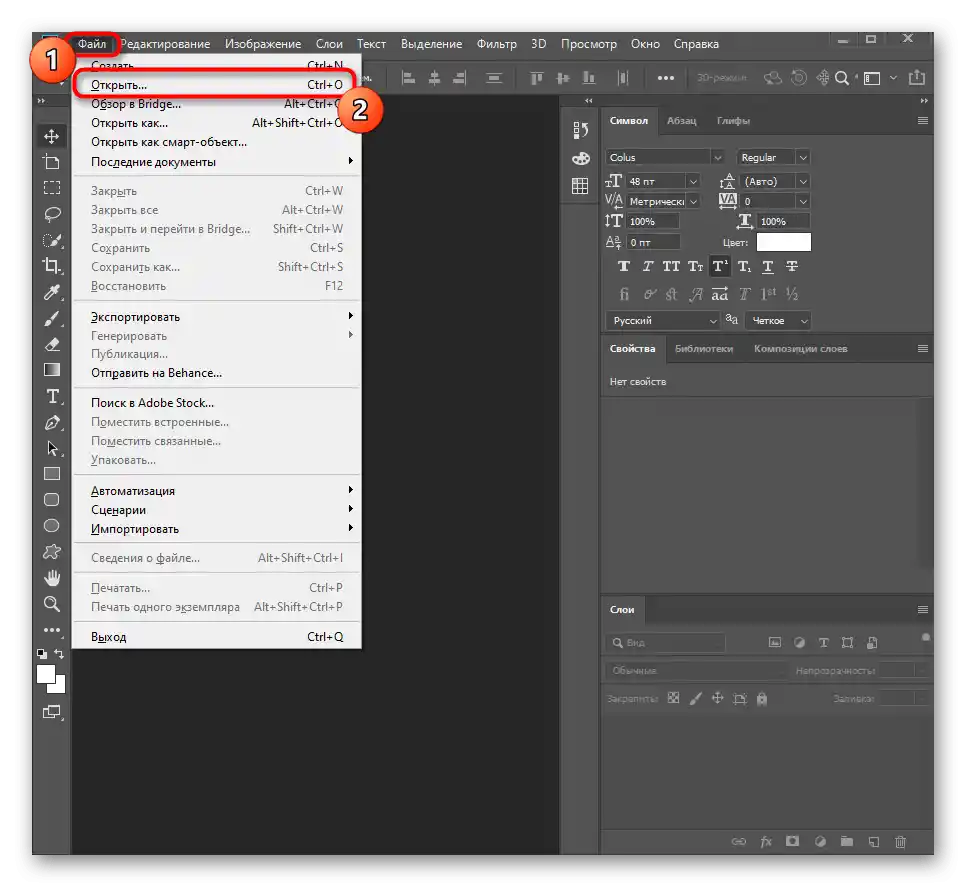
Task: Expand the Русский language dropdown
Action: (713, 321)
